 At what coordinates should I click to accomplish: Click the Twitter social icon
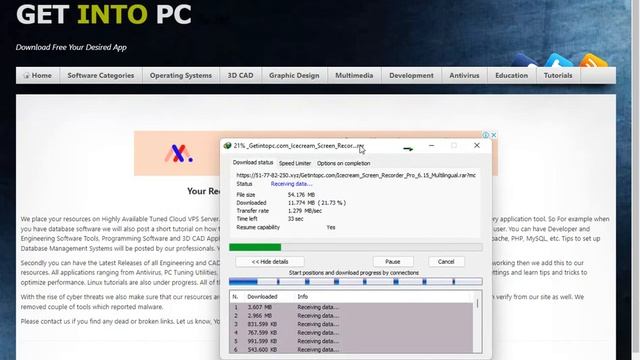558,61
